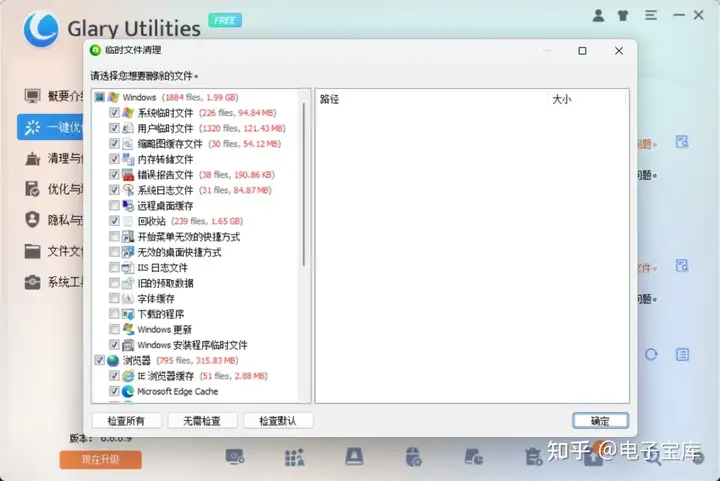Click the Glary refresh circle icon
This screenshot has height=481, width=720.
pos(651,354)
